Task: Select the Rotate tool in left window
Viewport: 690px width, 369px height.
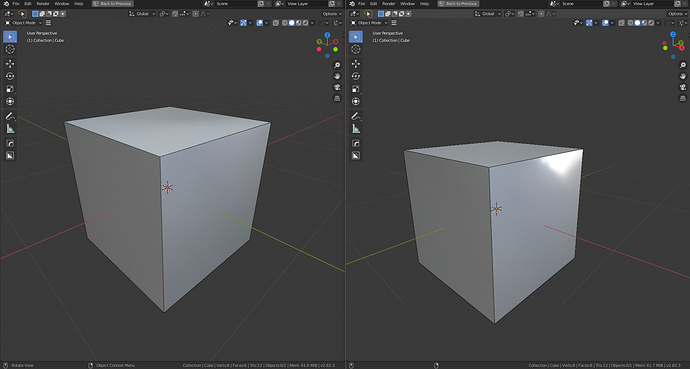Action: pyautogui.click(x=10, y=76)
